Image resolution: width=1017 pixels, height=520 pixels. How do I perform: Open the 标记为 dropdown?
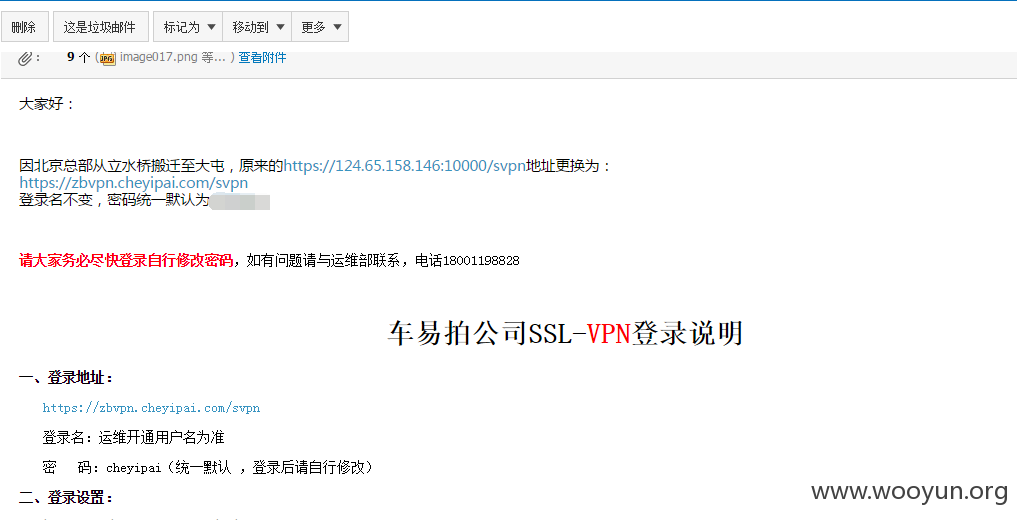point(188,27)
